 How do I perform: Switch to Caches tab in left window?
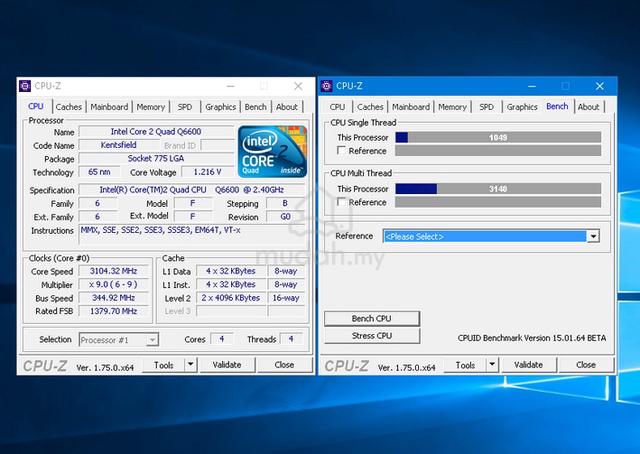click(x=69, y=107)
